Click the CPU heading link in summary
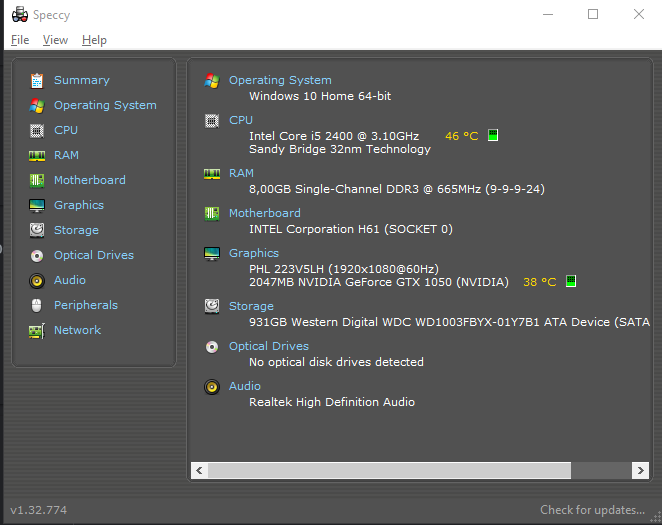The height and width of the screenshot is (525, 662). pos(241,120)
